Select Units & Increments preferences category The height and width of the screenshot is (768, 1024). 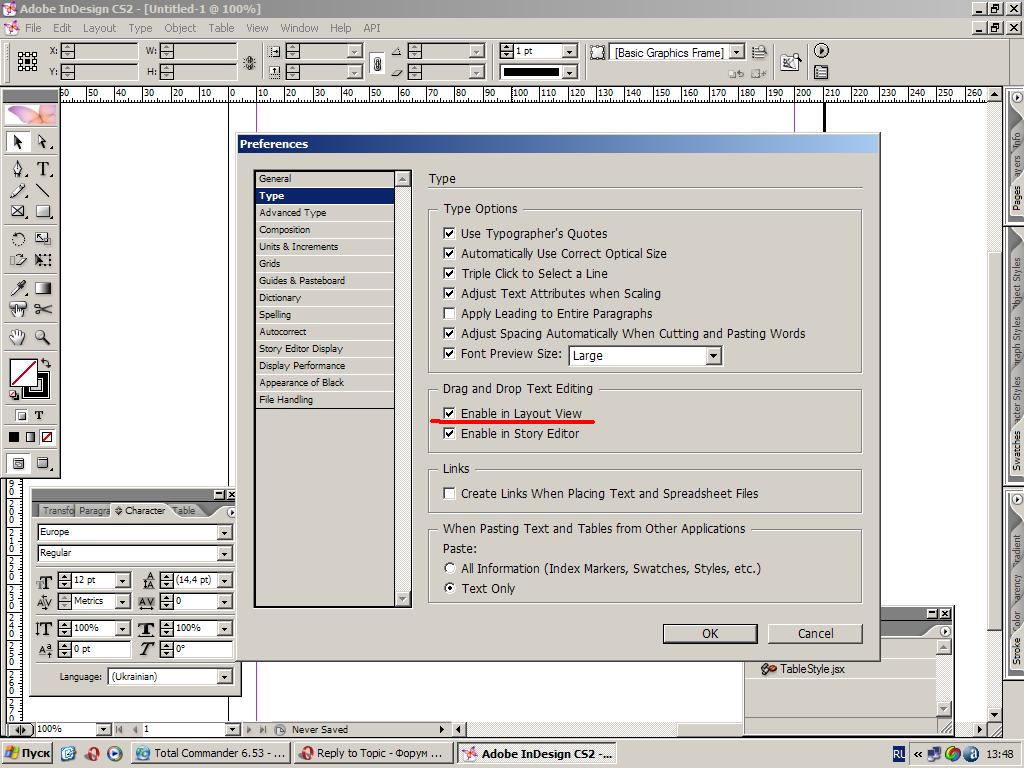[x=325, y=246]
